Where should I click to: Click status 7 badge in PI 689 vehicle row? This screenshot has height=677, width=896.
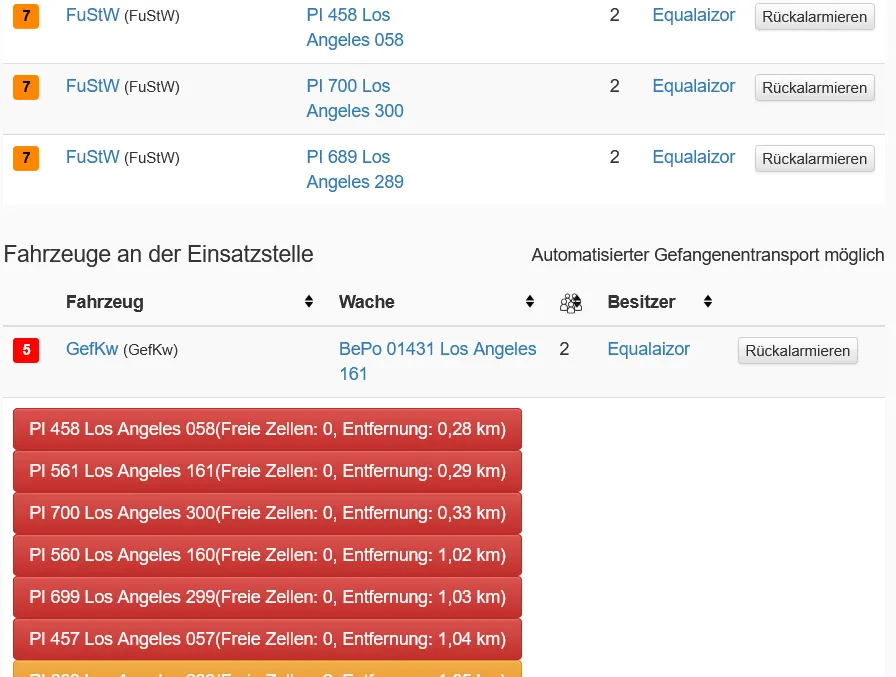[x=25, y=158]
